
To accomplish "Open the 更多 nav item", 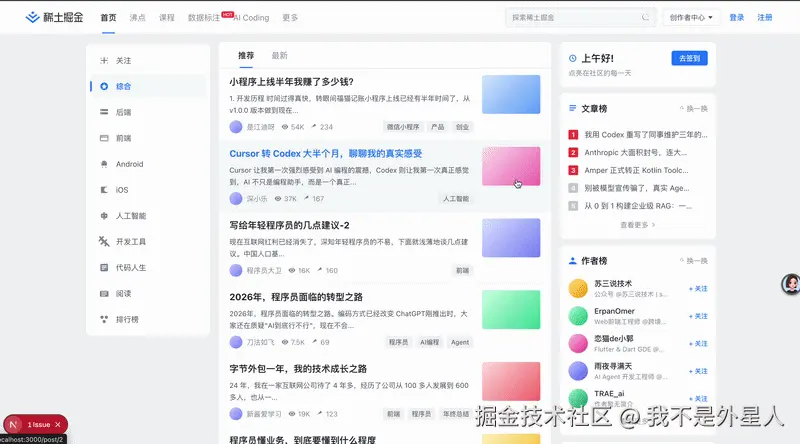I will point(290,17).
